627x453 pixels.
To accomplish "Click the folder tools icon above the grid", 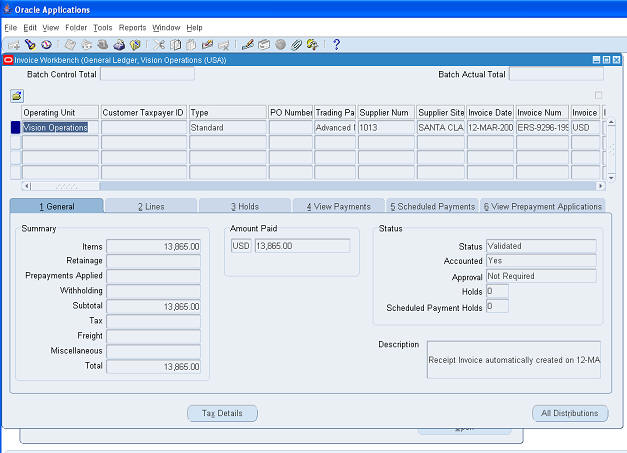I will 17,96.
